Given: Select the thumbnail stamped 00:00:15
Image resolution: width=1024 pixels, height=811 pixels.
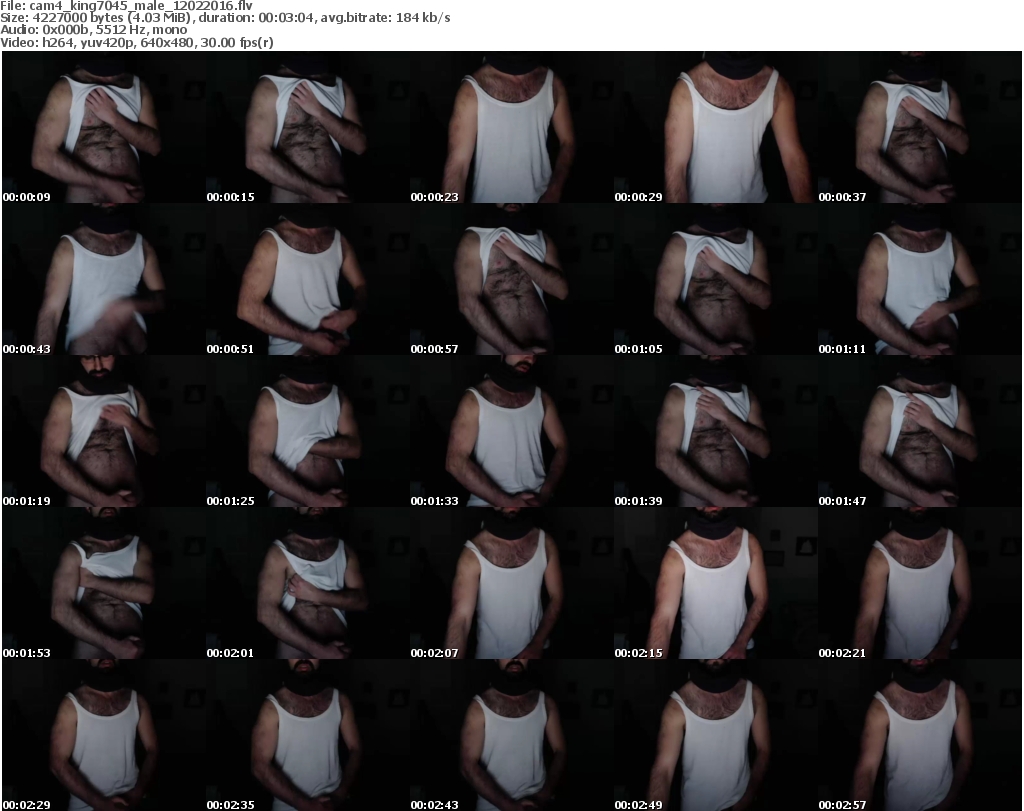Looking at the screenshot, I should tap(308, 127).
